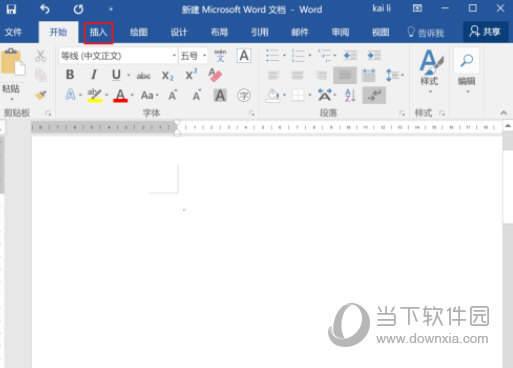Switch to the 审阅 tab
Screen dimensions: 513x368
click(x=340, y=32)
